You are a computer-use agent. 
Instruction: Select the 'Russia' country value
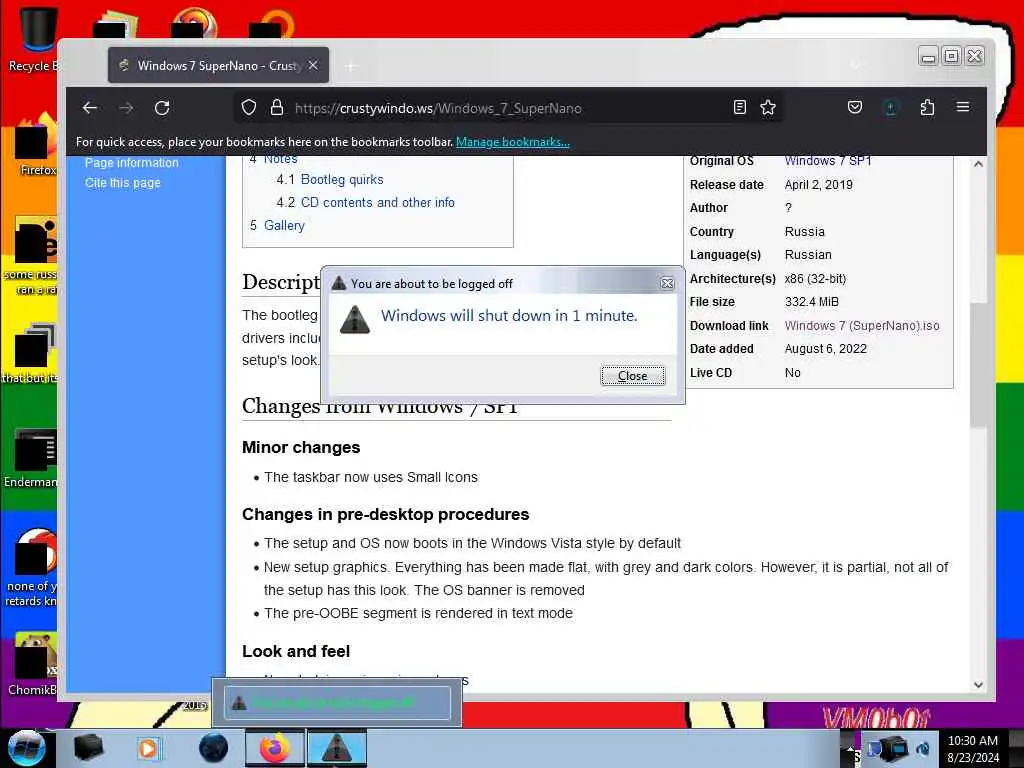[804, 232]
